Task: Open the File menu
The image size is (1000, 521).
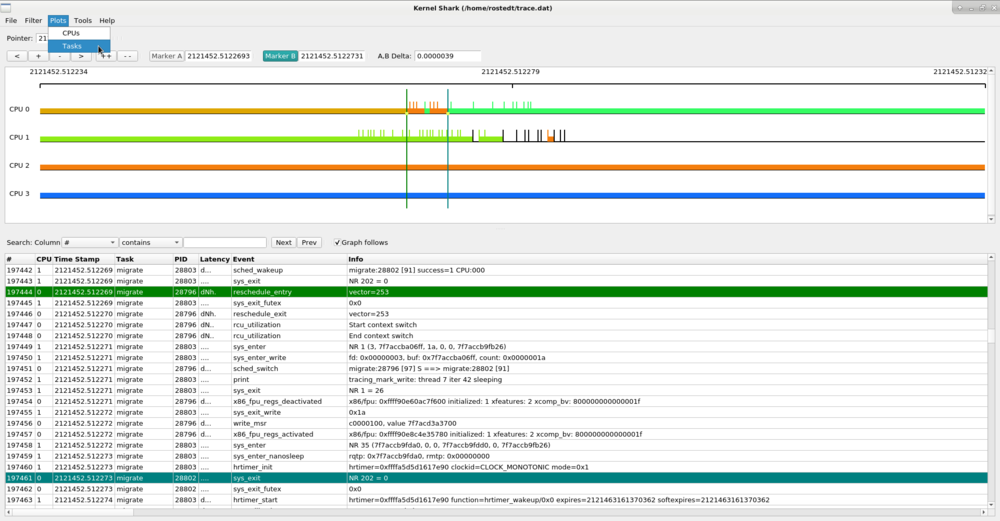Action: tap(11, 20)
